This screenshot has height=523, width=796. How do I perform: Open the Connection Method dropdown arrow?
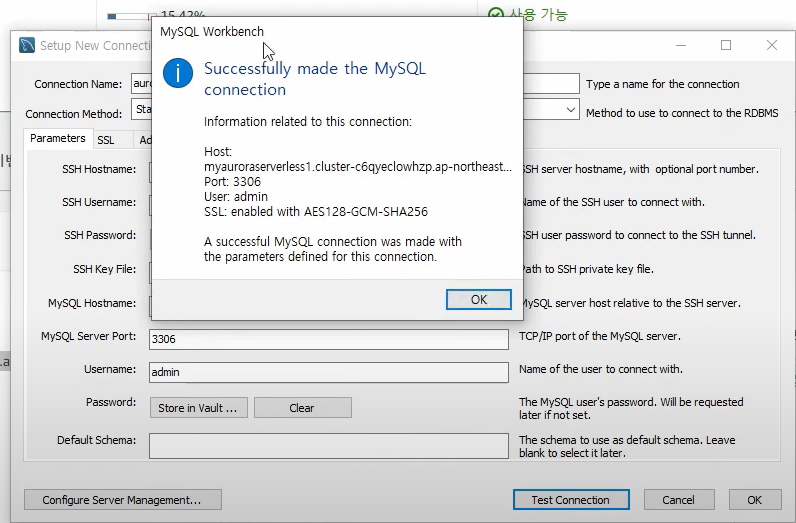click(x=570, y=110)
